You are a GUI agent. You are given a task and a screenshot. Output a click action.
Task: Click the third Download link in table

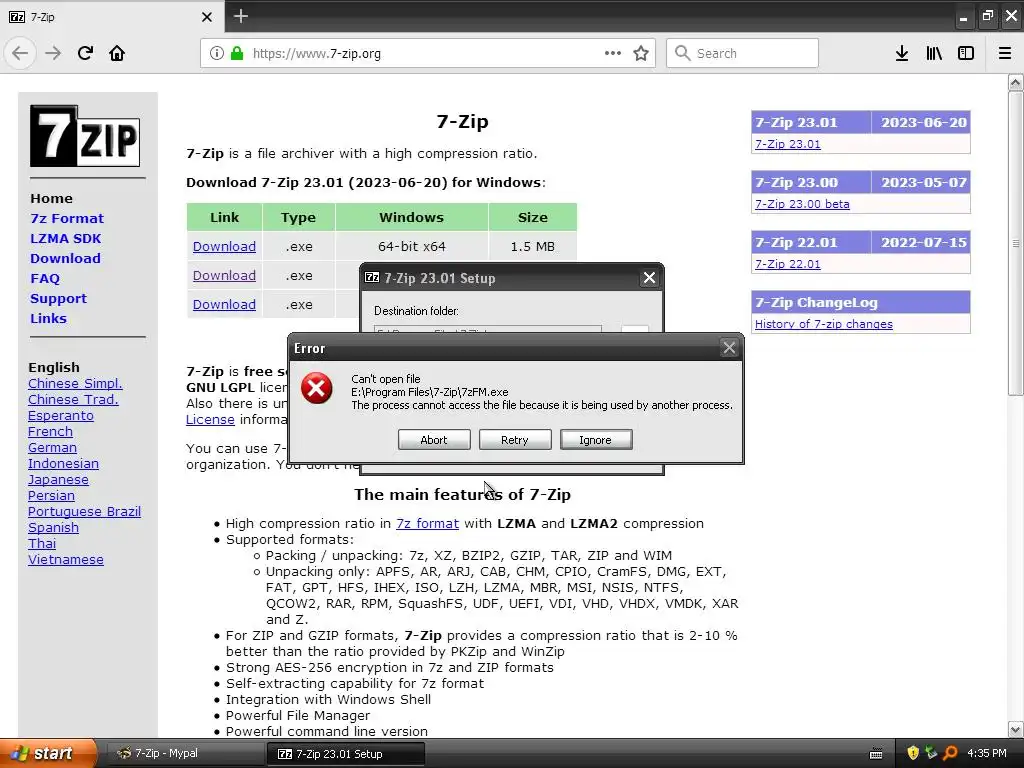[224, 304]
